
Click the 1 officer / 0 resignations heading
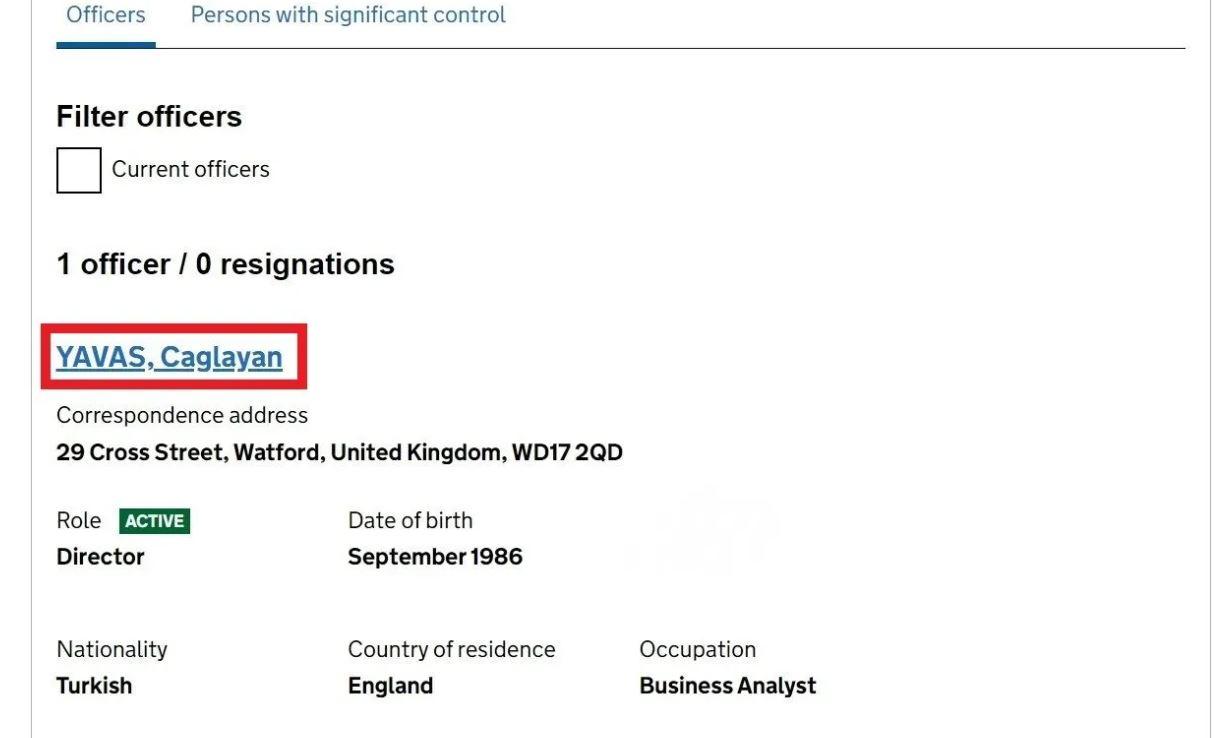pyautogui.click(x=225, y=264)
